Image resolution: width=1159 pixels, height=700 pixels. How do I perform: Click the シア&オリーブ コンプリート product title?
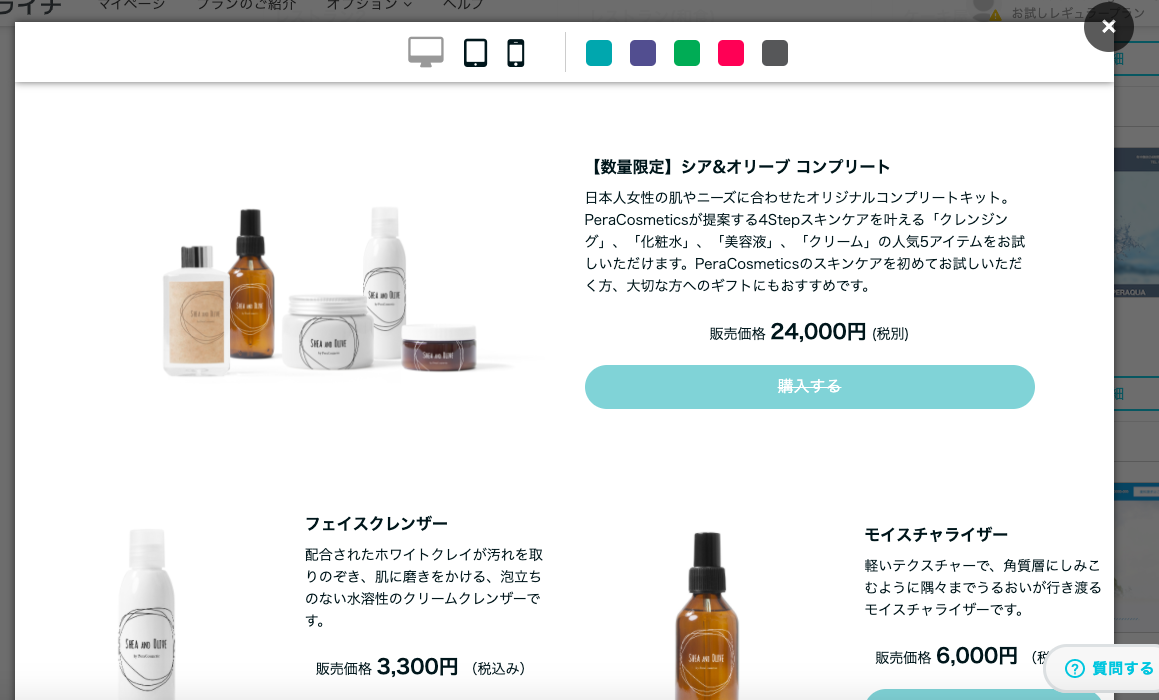tap(785, 167)
